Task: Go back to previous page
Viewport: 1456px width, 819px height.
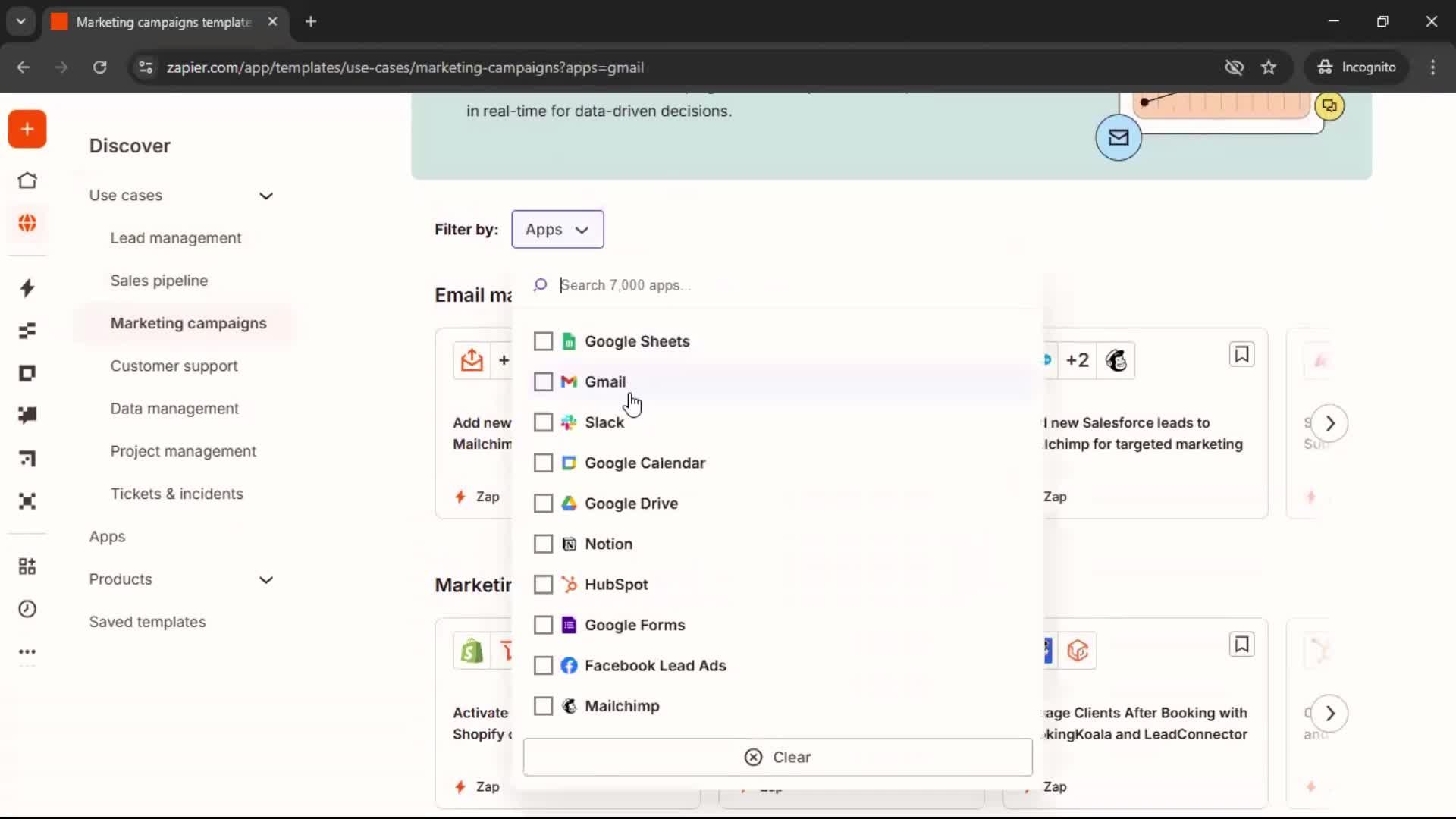Action: 24,67
